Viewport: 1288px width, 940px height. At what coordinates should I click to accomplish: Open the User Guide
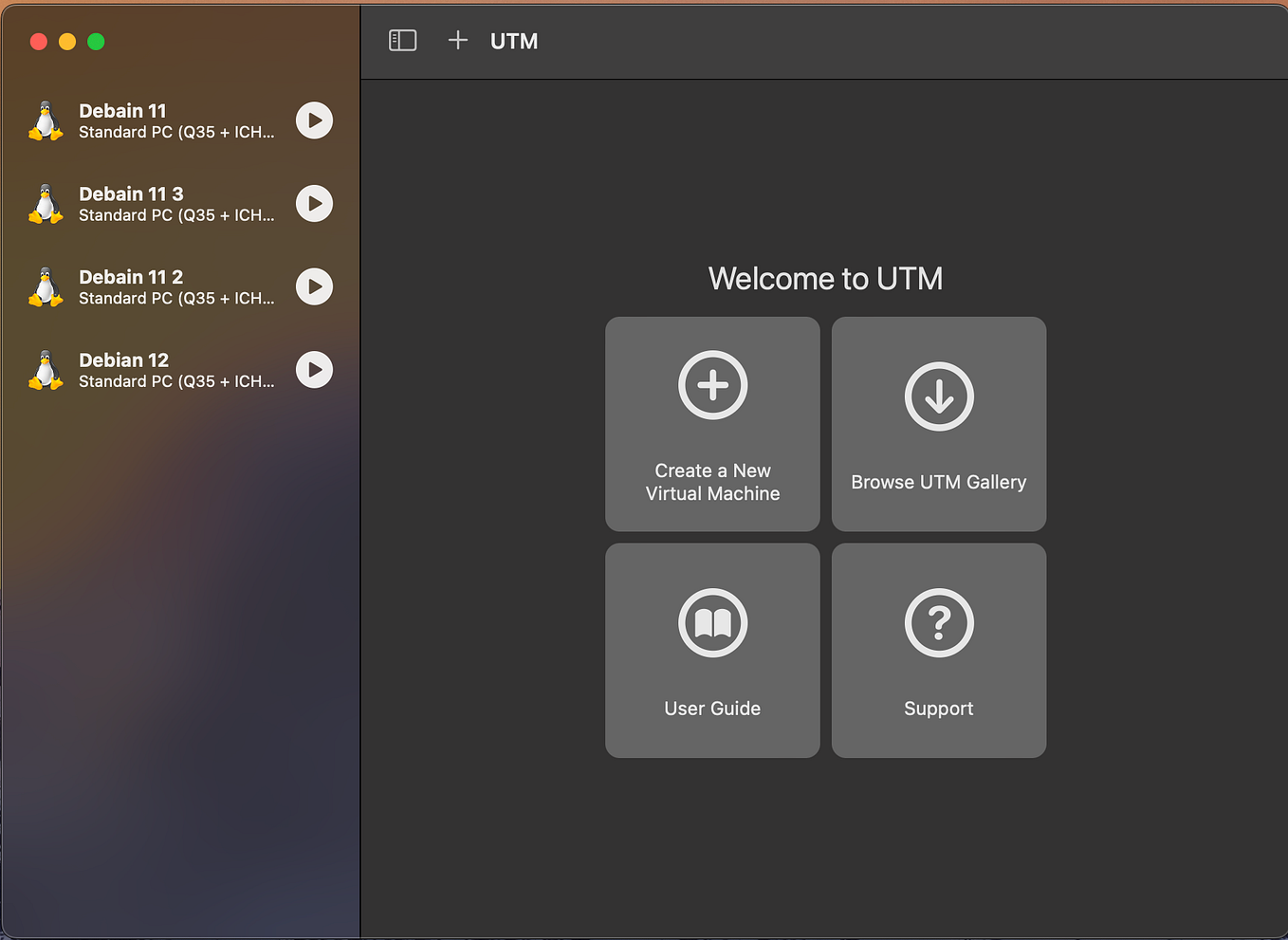(x=712, y=651)
